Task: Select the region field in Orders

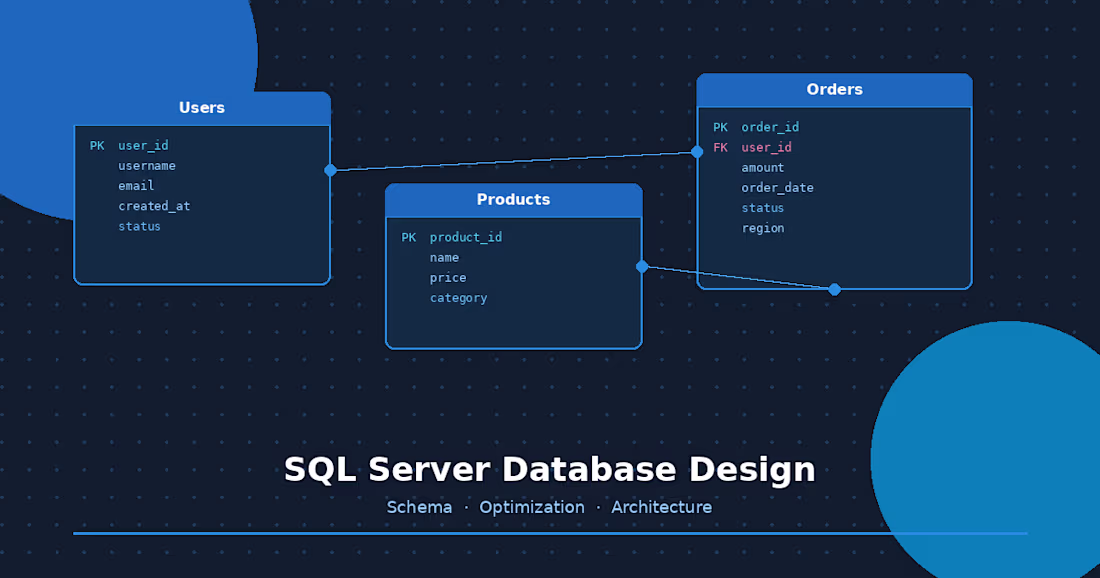Action: [763, 228]
